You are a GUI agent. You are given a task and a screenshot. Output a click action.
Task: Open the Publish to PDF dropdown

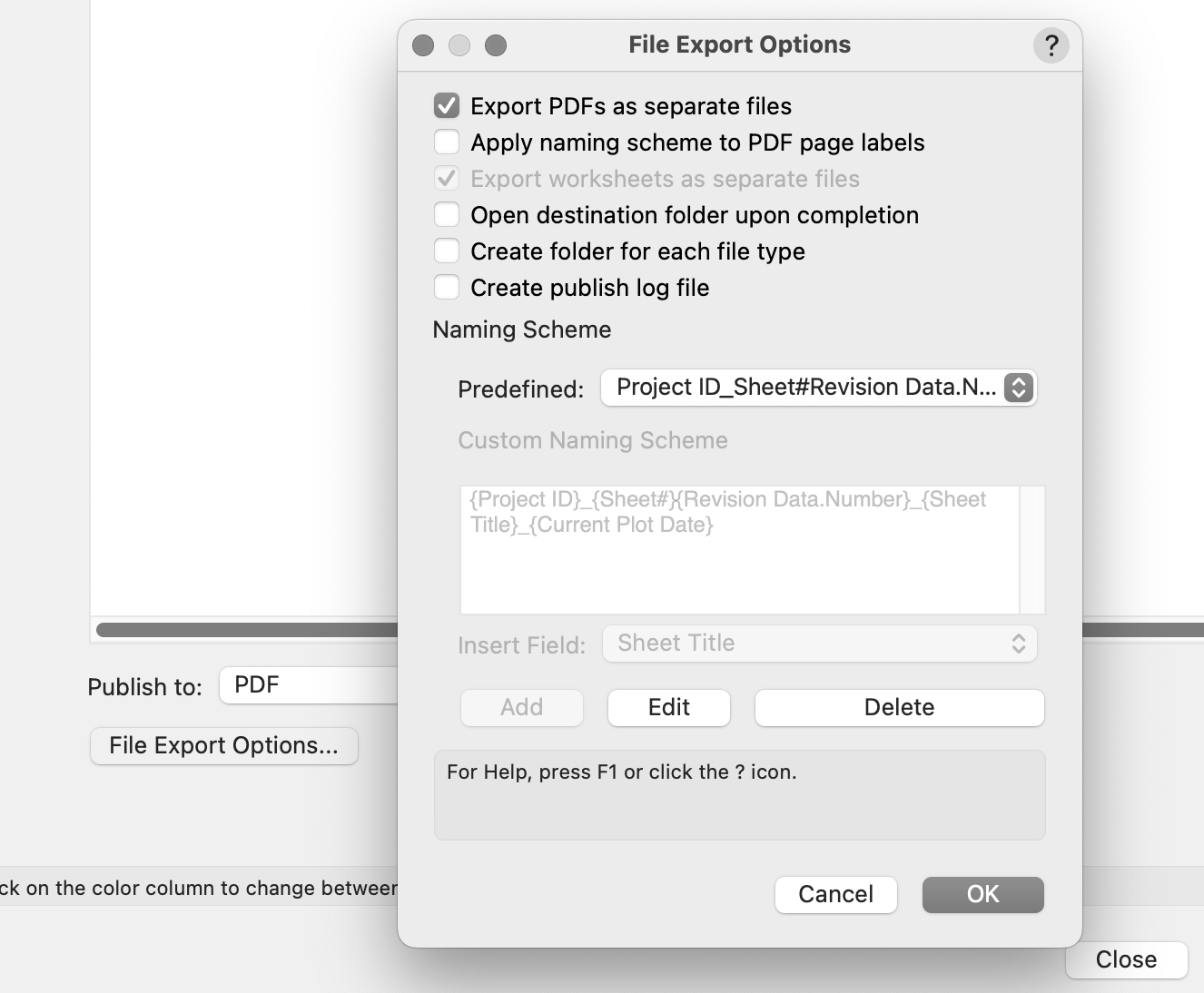[x=309, y=685]
